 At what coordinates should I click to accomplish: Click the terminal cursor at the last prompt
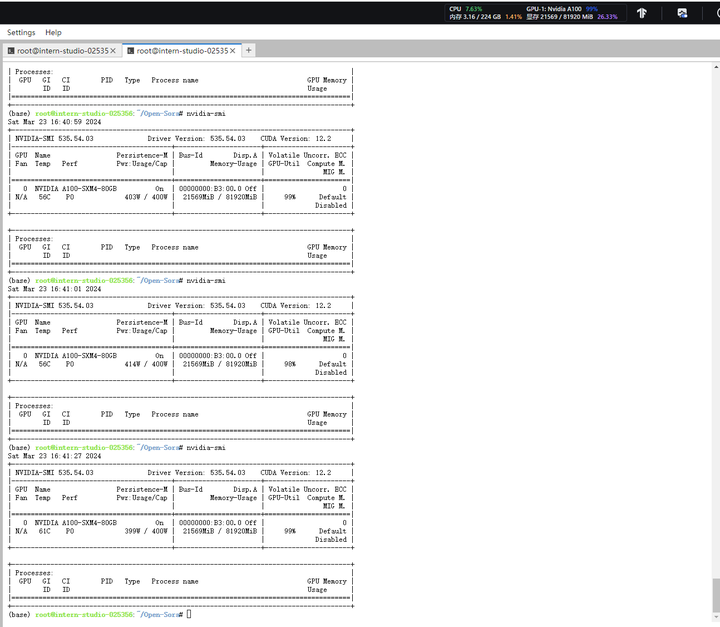[189, 614]
